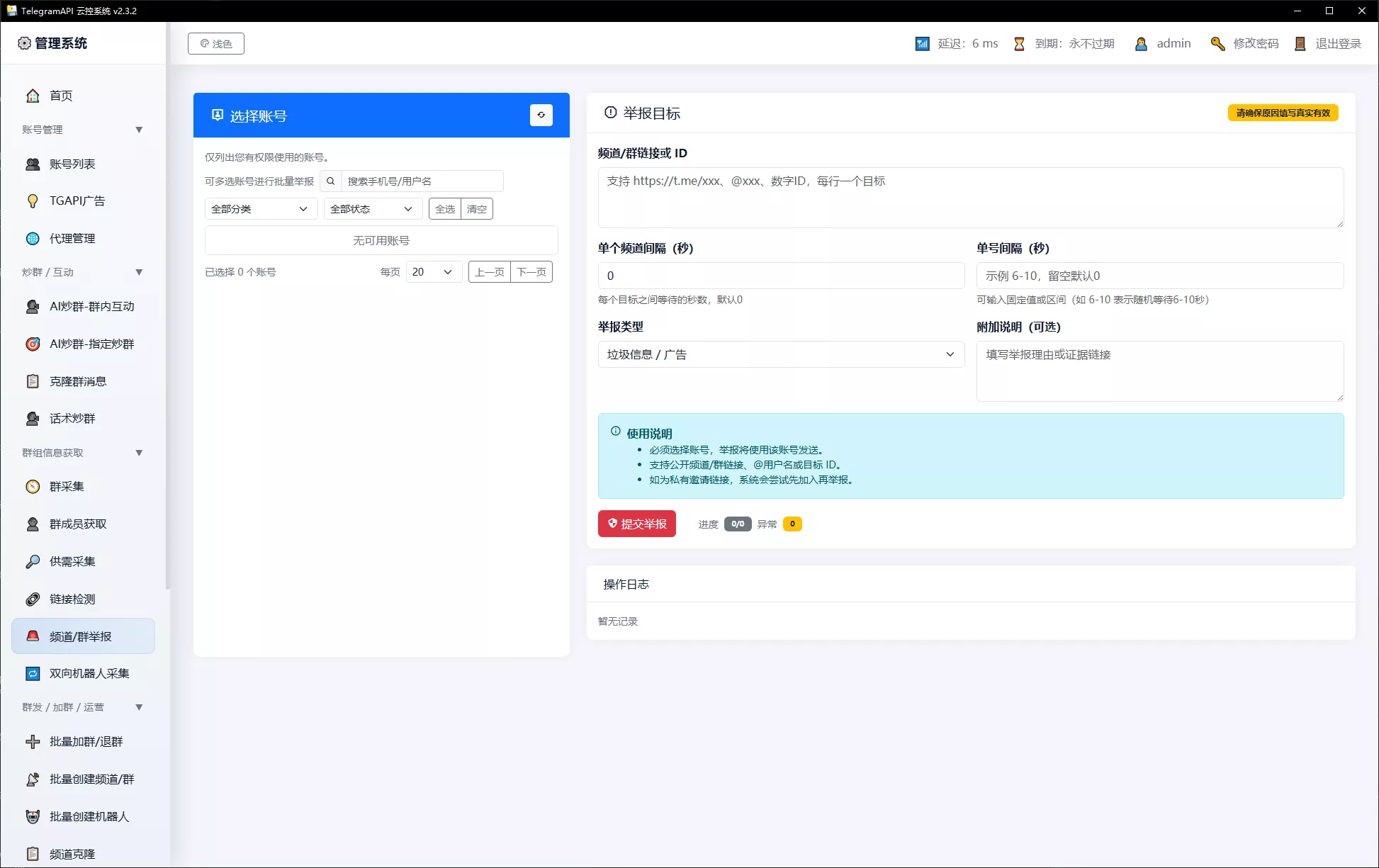Image resolution: width=1379 pixels, height=868 pixels.
Task: Collapse the 炒群 / 互动 section
Action: (x=139, y=272)
